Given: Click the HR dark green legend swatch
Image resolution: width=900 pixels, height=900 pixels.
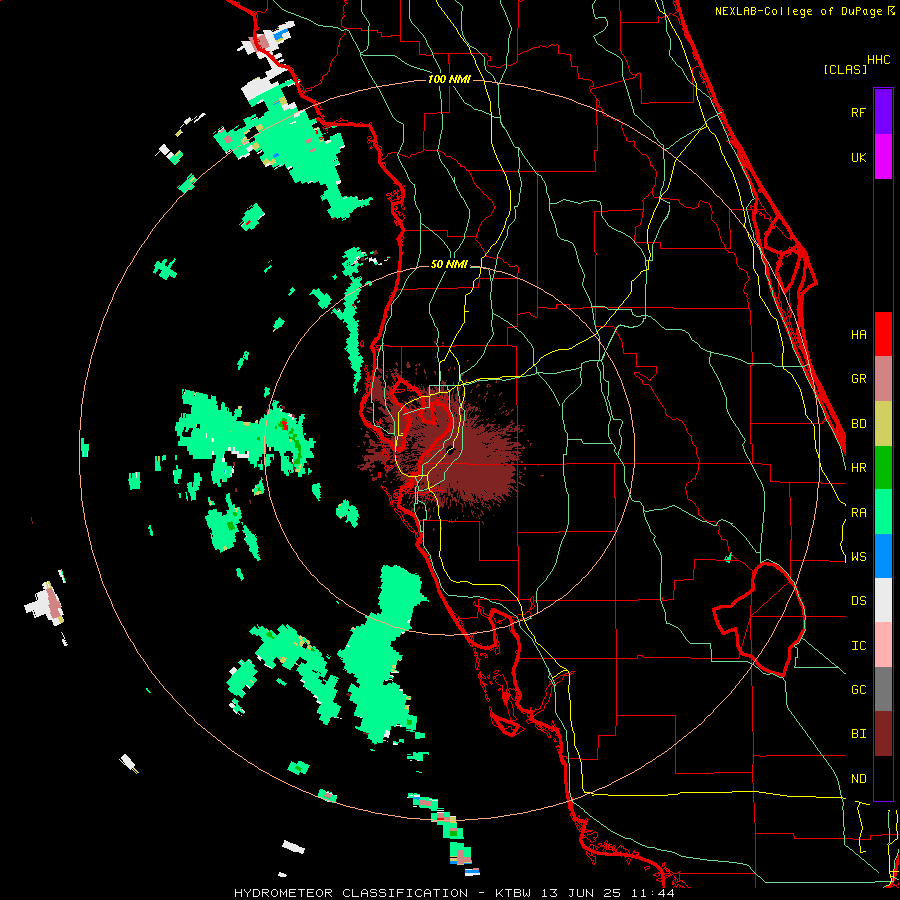Looking at the screenshot, I should click(x=883, y=468).
